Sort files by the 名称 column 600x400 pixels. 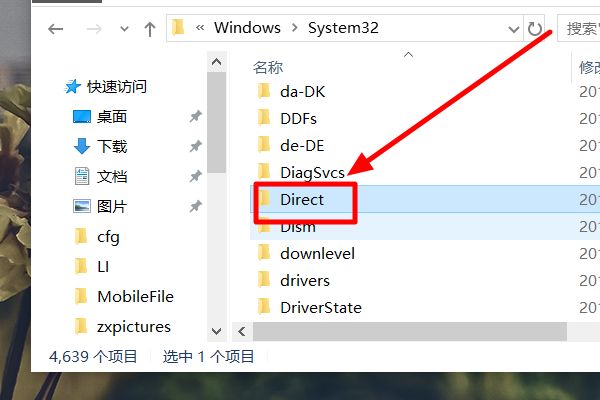[268, 67]
